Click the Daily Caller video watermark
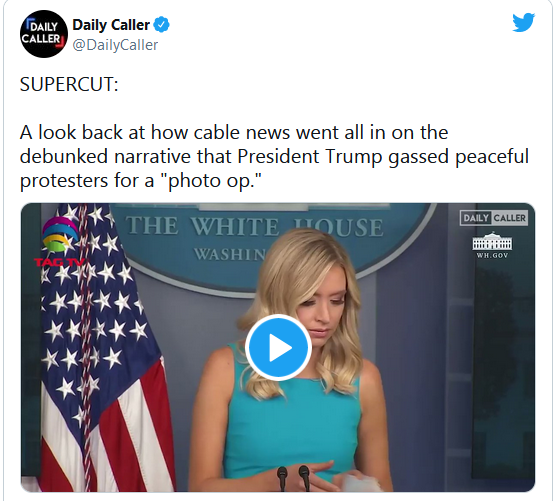 (494, 218)
